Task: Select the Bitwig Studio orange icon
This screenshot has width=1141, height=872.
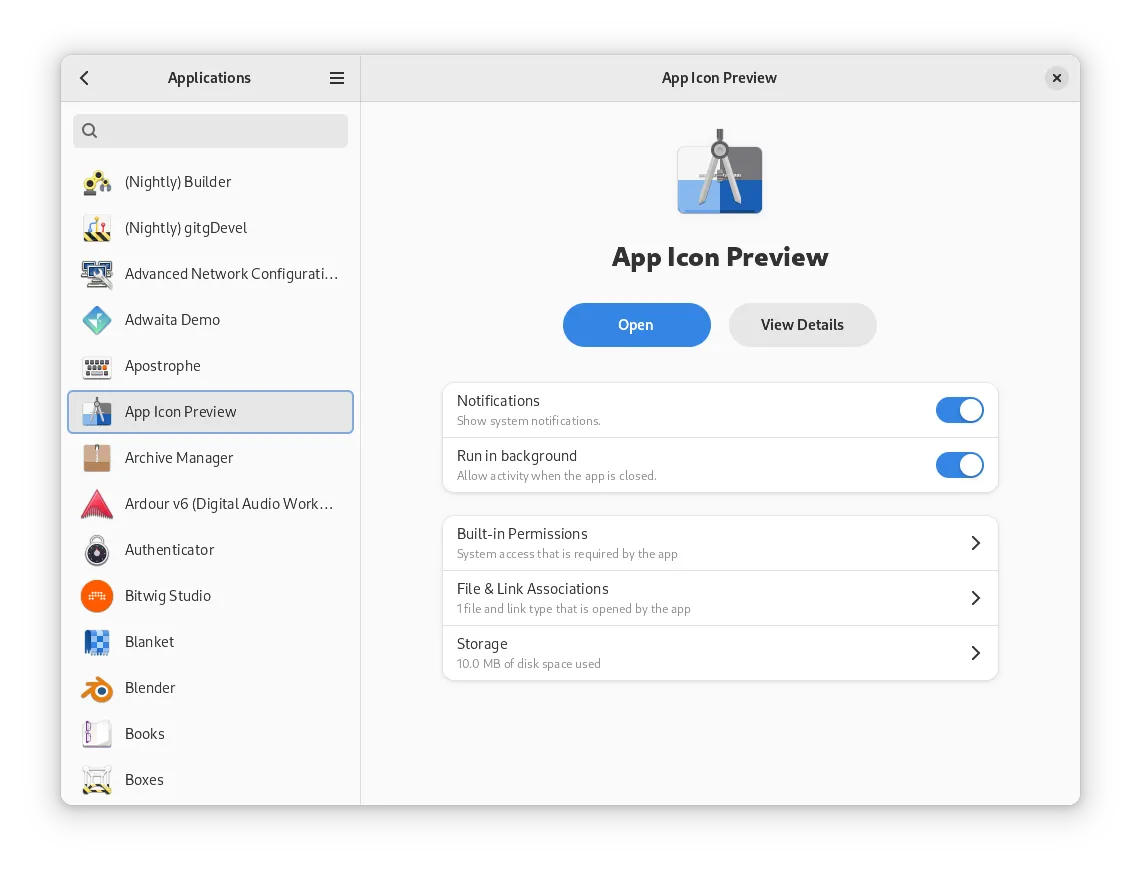Action: point(97,596)
